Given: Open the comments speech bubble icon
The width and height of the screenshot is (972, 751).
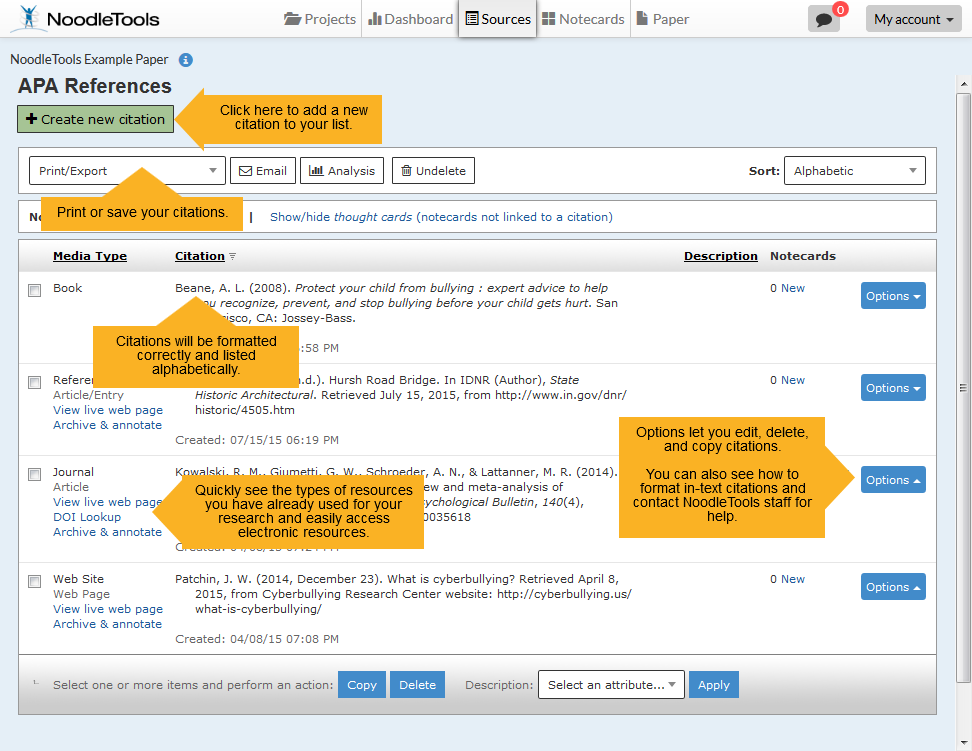Looking at the screenshot, I should point(823,19).
